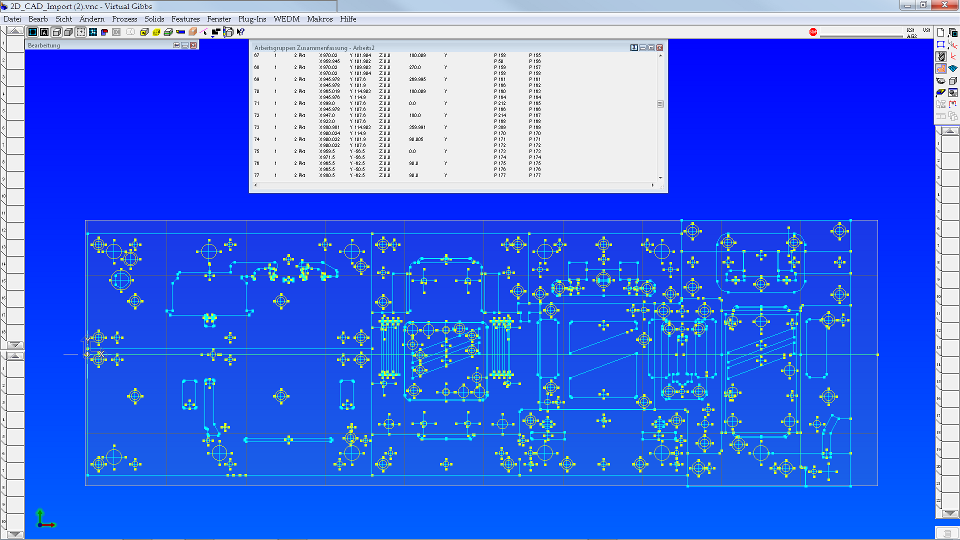Screen dimensions: 960x540
Task: Open the Prozess menu
Action: pyautogui.click(x=124, y=19)
